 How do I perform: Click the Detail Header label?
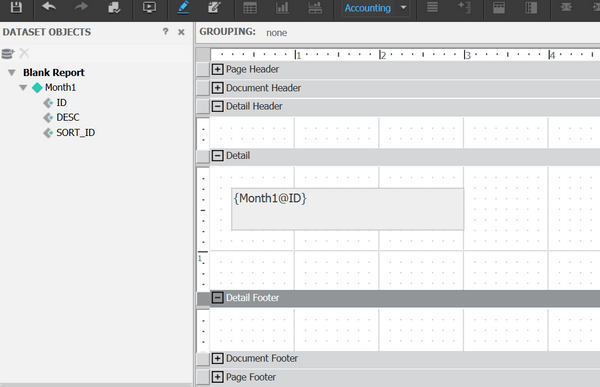click(254, 106)
